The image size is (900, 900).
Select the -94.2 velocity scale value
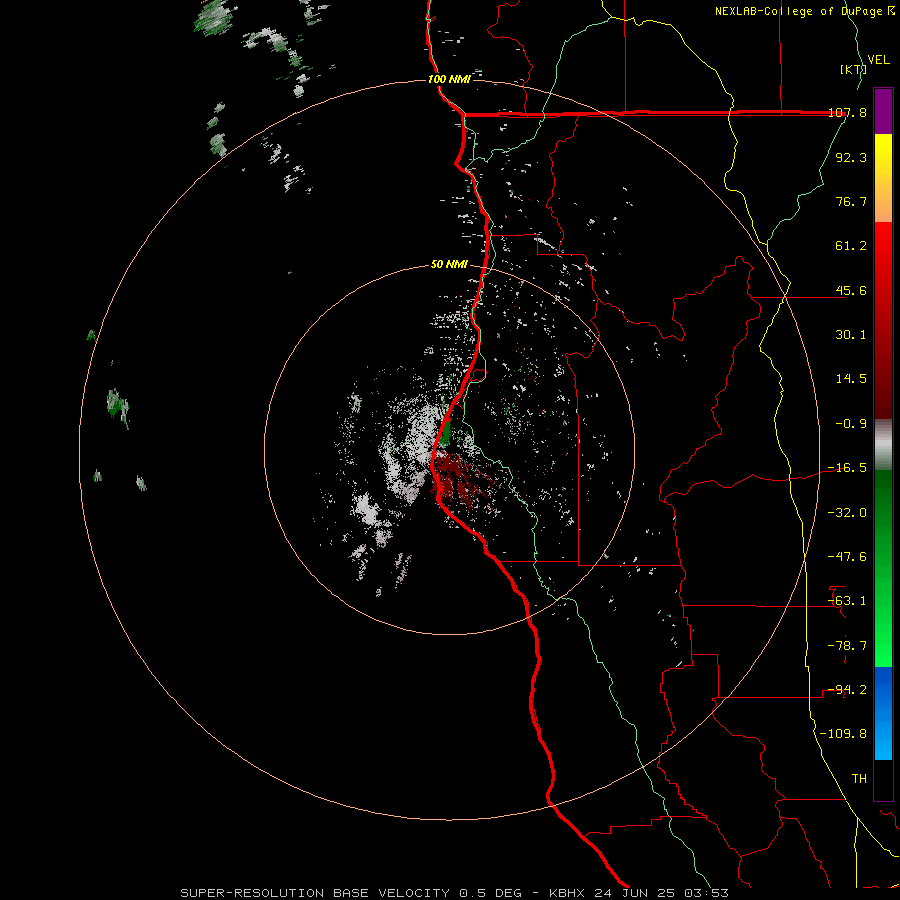(848, 690)
